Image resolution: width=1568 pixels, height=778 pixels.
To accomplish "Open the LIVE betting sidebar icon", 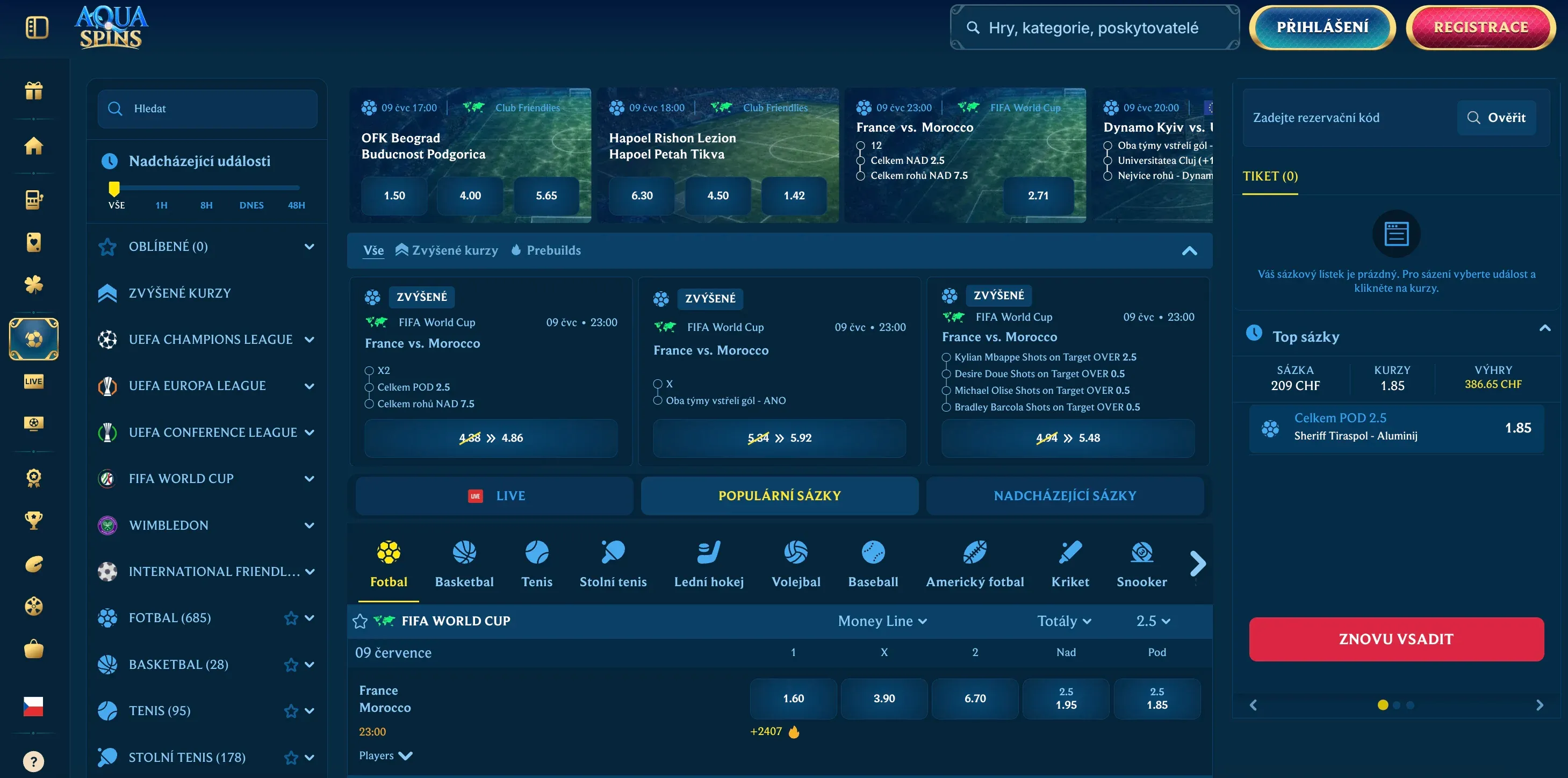I will coord(33,381).
